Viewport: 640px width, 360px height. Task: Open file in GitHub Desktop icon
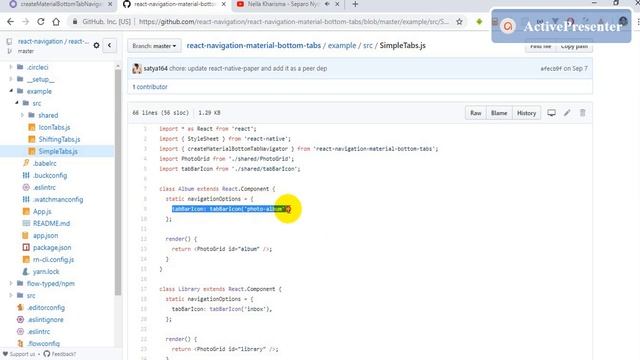tap(551, 113)
